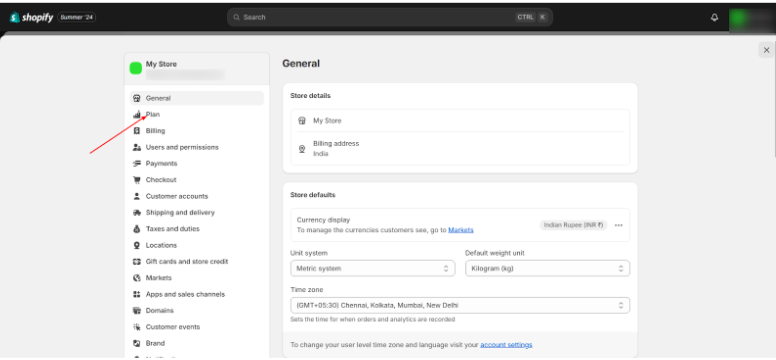
Task: Click the Plan chart icon
Action: click(137, 114)
